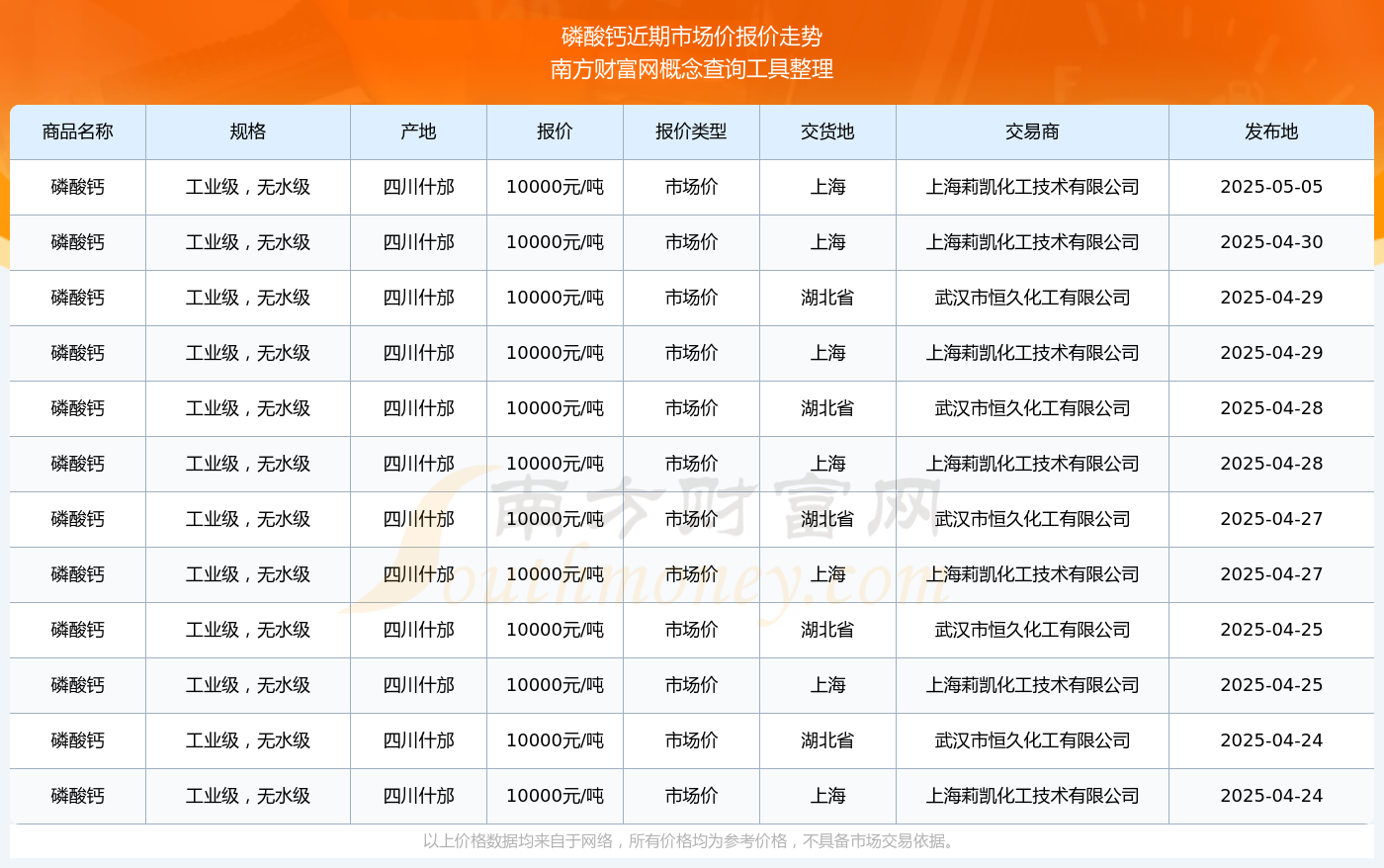Click the 产地 column header

[419, 131]
